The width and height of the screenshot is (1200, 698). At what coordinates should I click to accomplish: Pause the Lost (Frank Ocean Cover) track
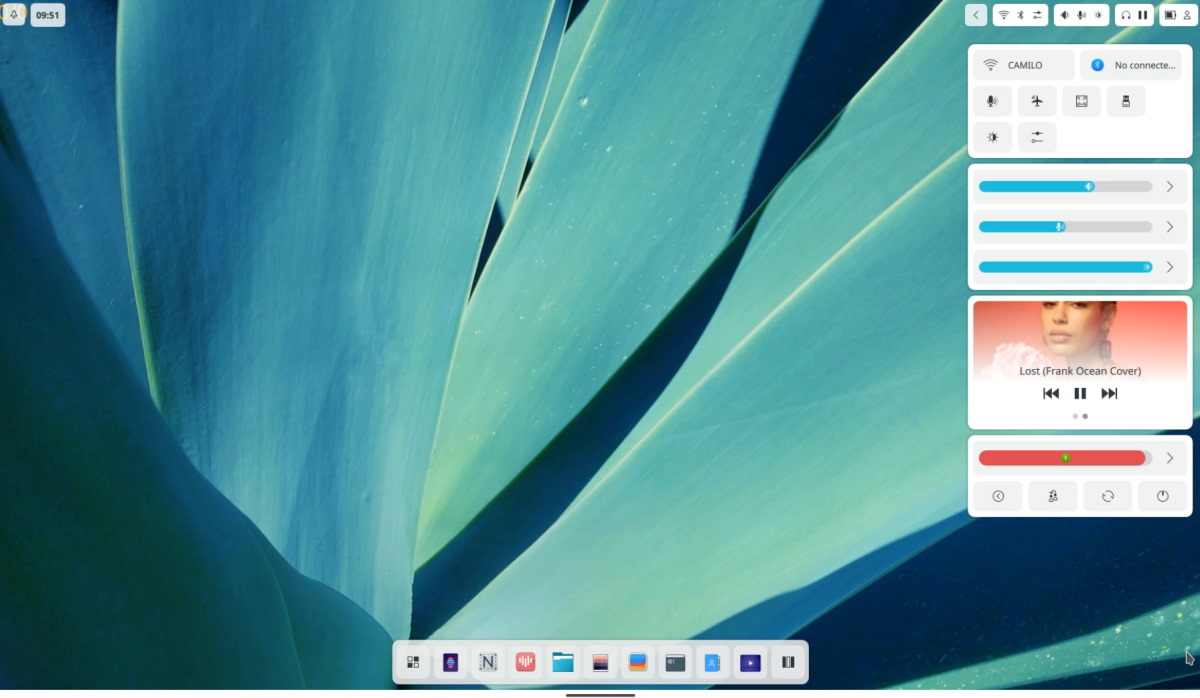tap(1080, 394)
